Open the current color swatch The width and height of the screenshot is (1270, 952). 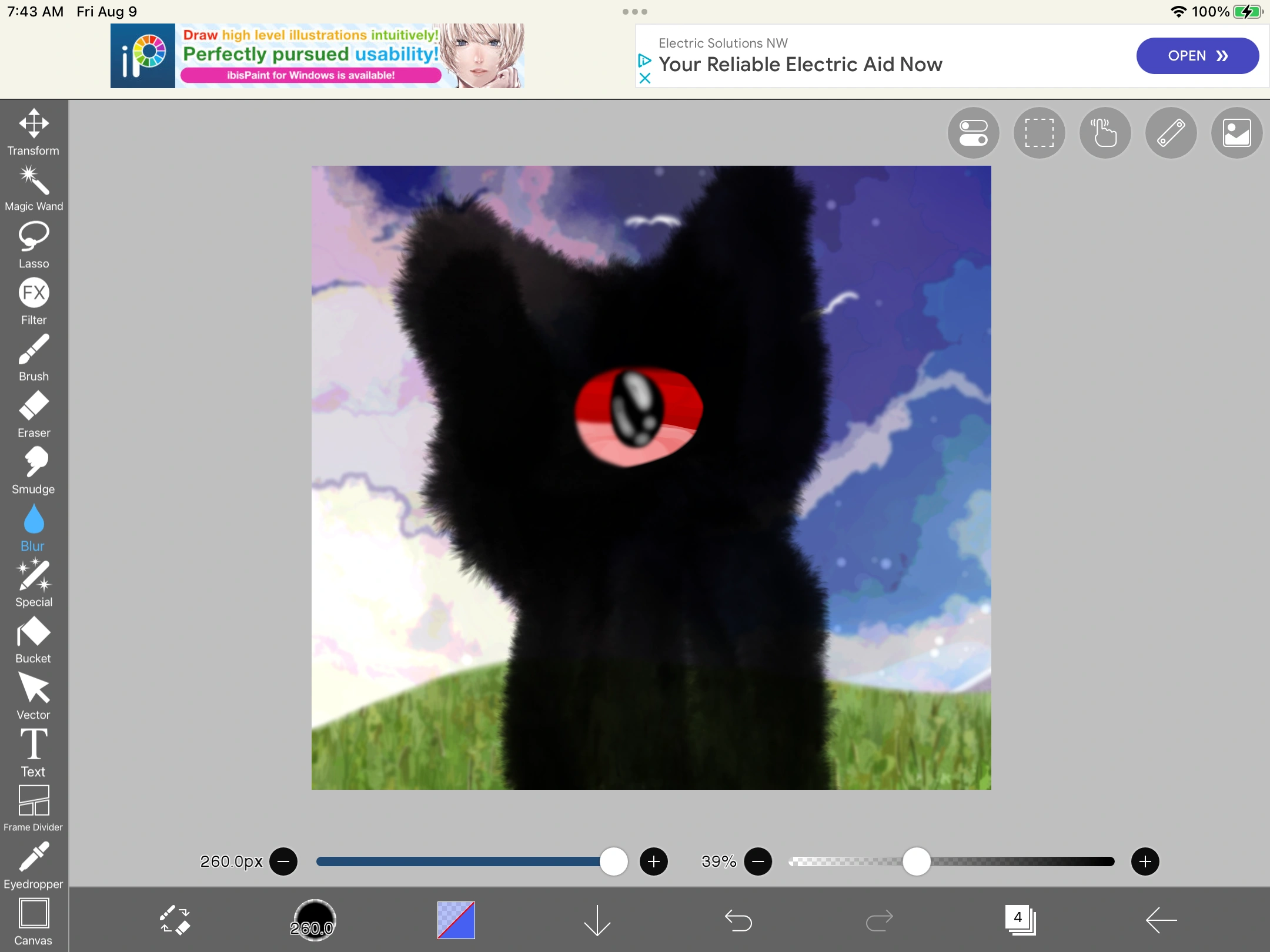coord(454,921)
